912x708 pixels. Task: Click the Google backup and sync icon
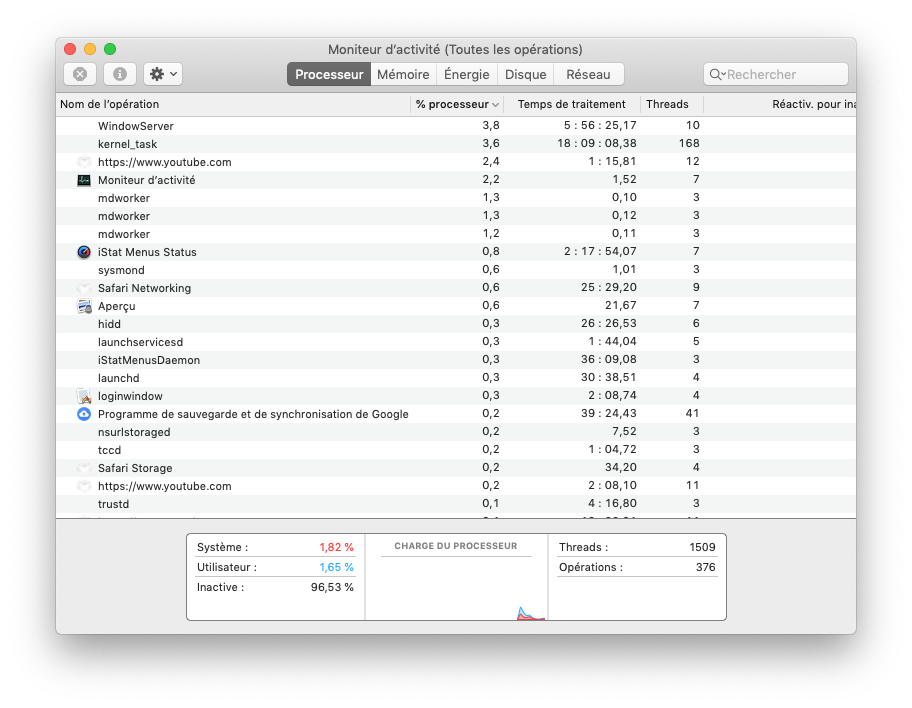[84, 414]
